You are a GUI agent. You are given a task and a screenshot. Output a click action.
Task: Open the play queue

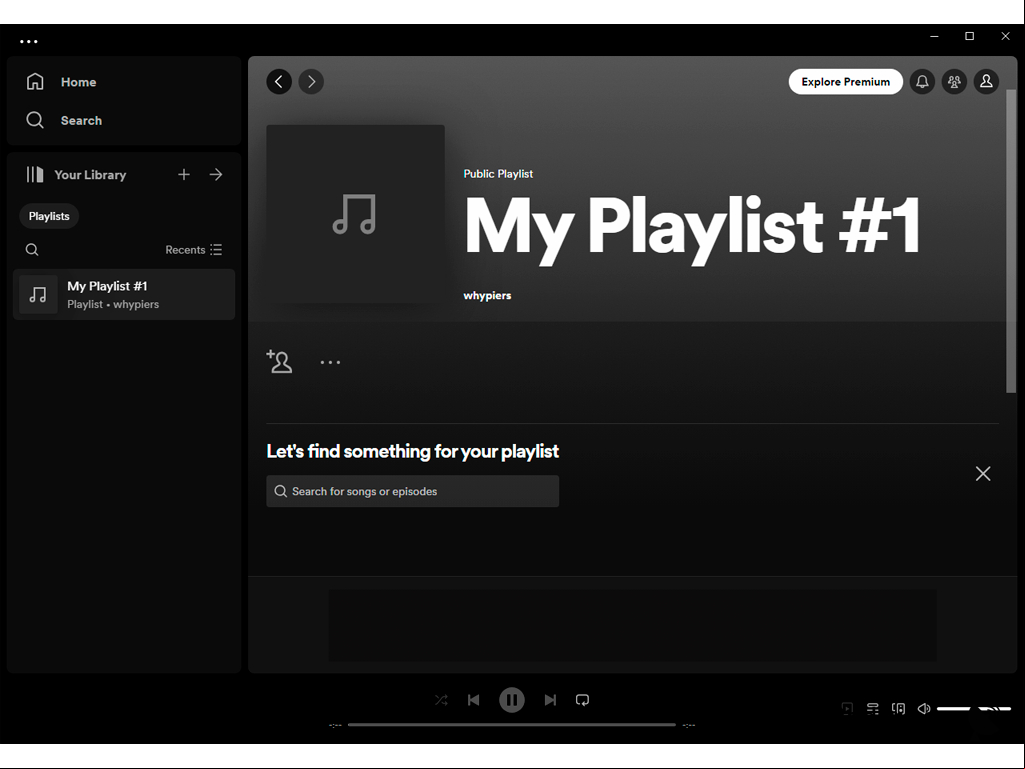pyautogui.click(x=873, y=708)
